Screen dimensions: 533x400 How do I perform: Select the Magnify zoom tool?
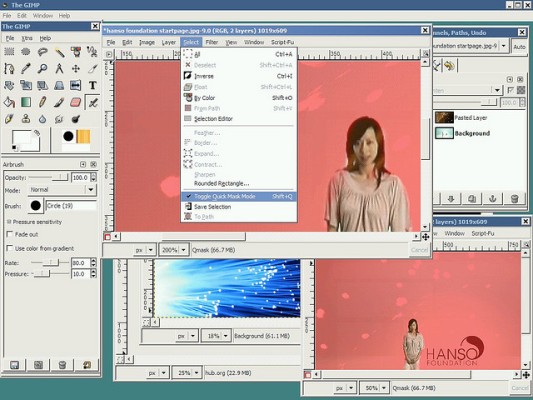coord(42,68)
